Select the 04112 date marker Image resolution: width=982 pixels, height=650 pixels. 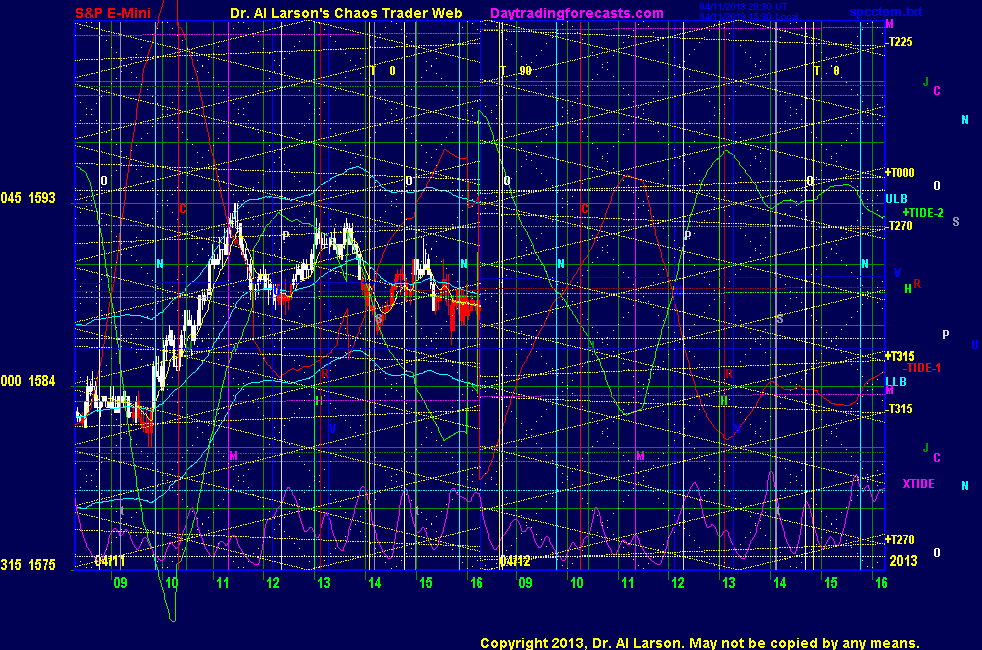coord(515,561)
